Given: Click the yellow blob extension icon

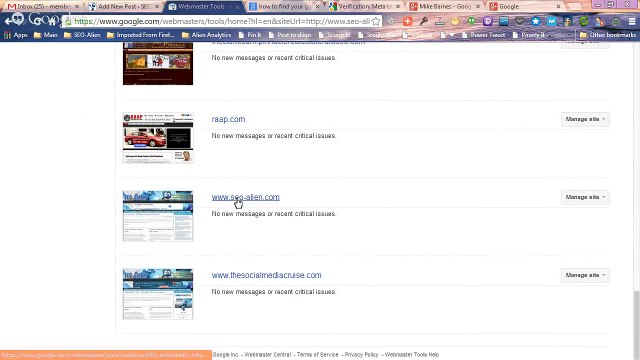Looking at the screenshot, I should (x=456, y=21).
